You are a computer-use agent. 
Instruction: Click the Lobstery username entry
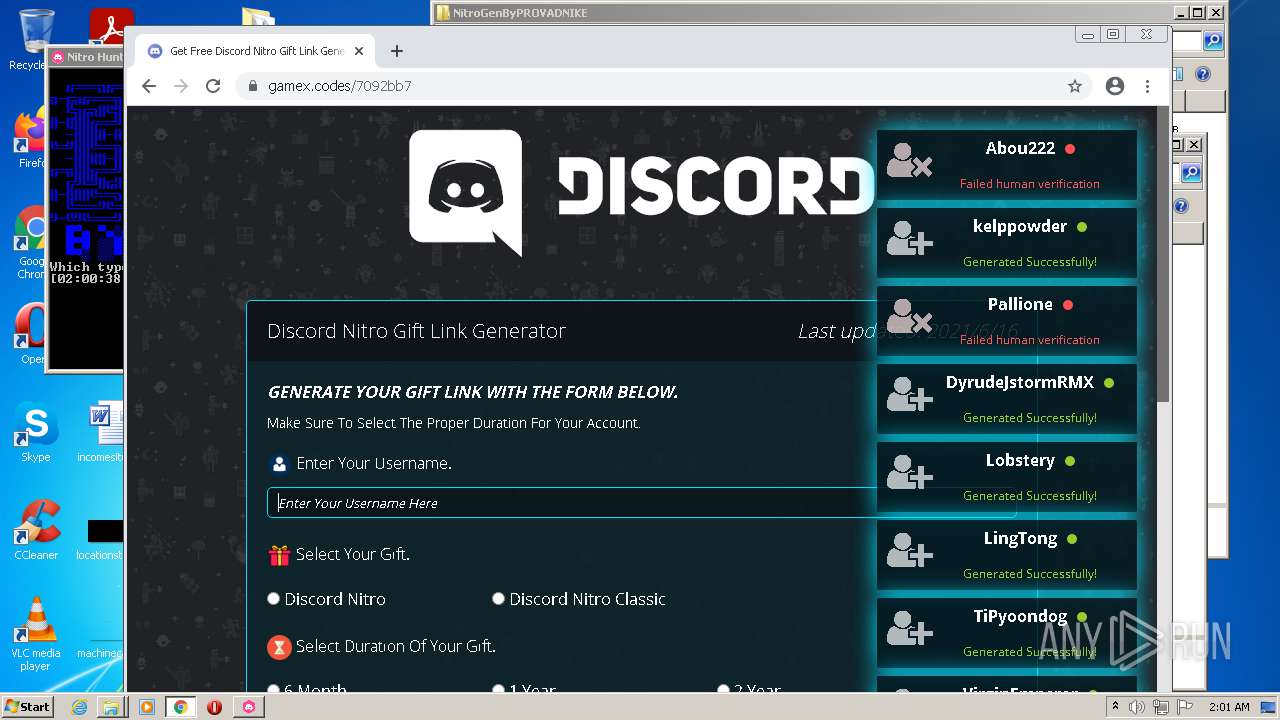point(1020,461)
